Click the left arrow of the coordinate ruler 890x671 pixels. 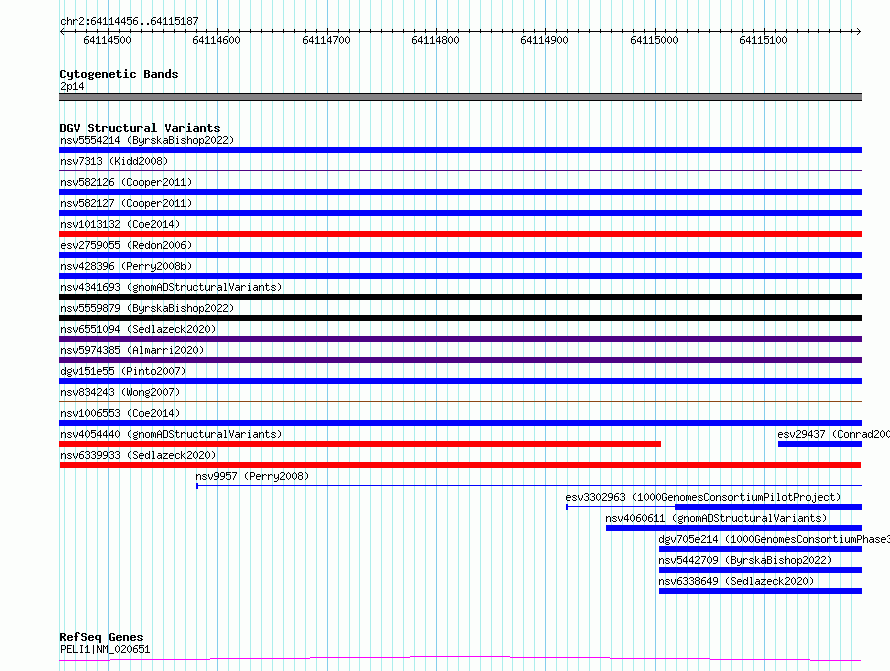point(62,32)
